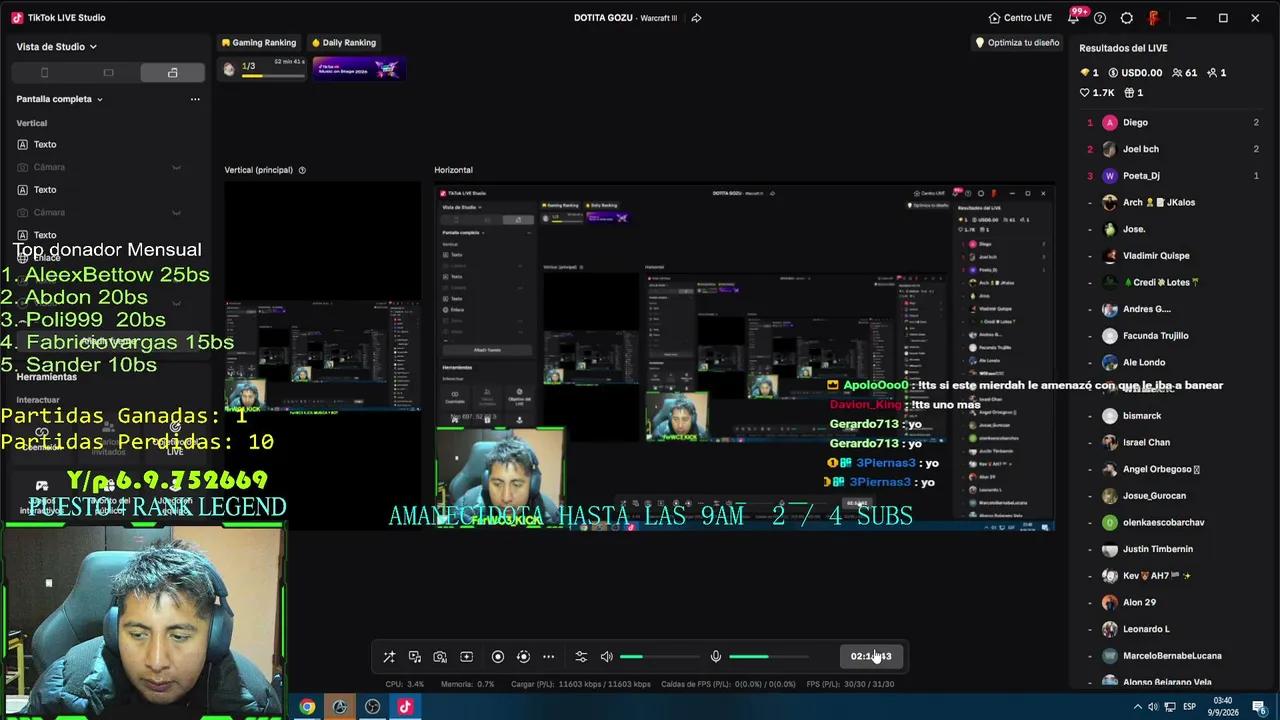Open more options in the bottom toolbar

549,657
